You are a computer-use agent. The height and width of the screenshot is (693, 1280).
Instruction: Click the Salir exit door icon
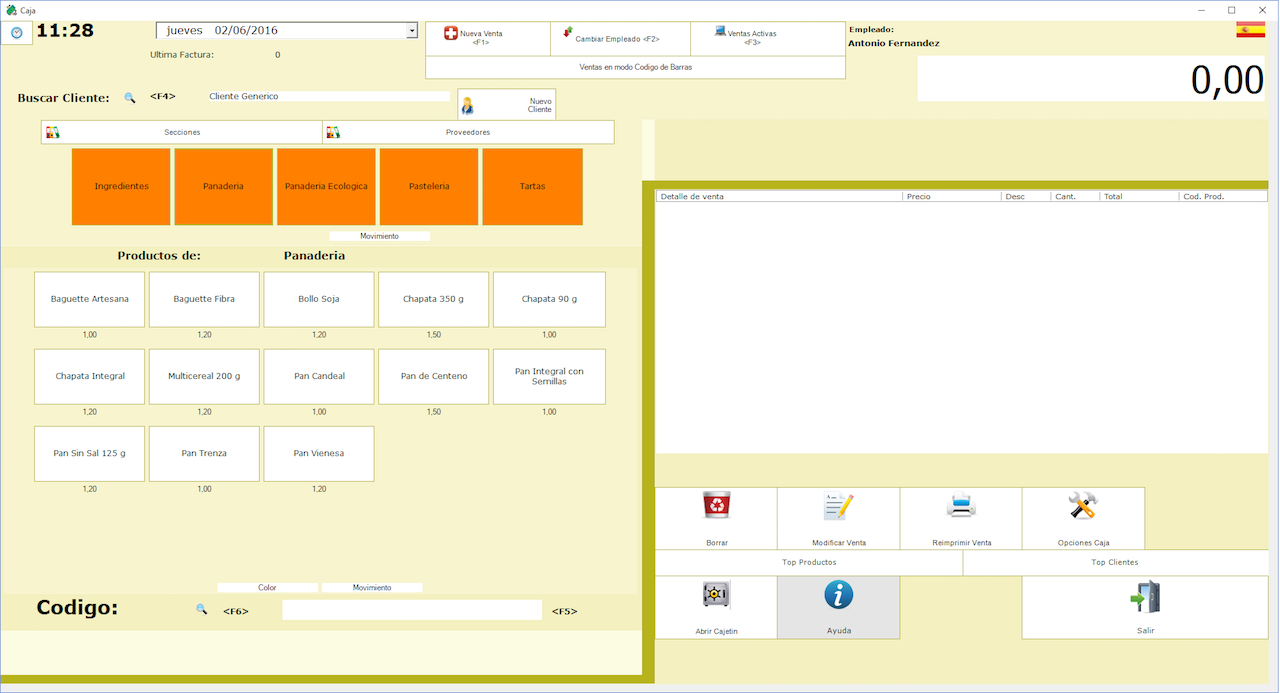[x=1144, y=597]
